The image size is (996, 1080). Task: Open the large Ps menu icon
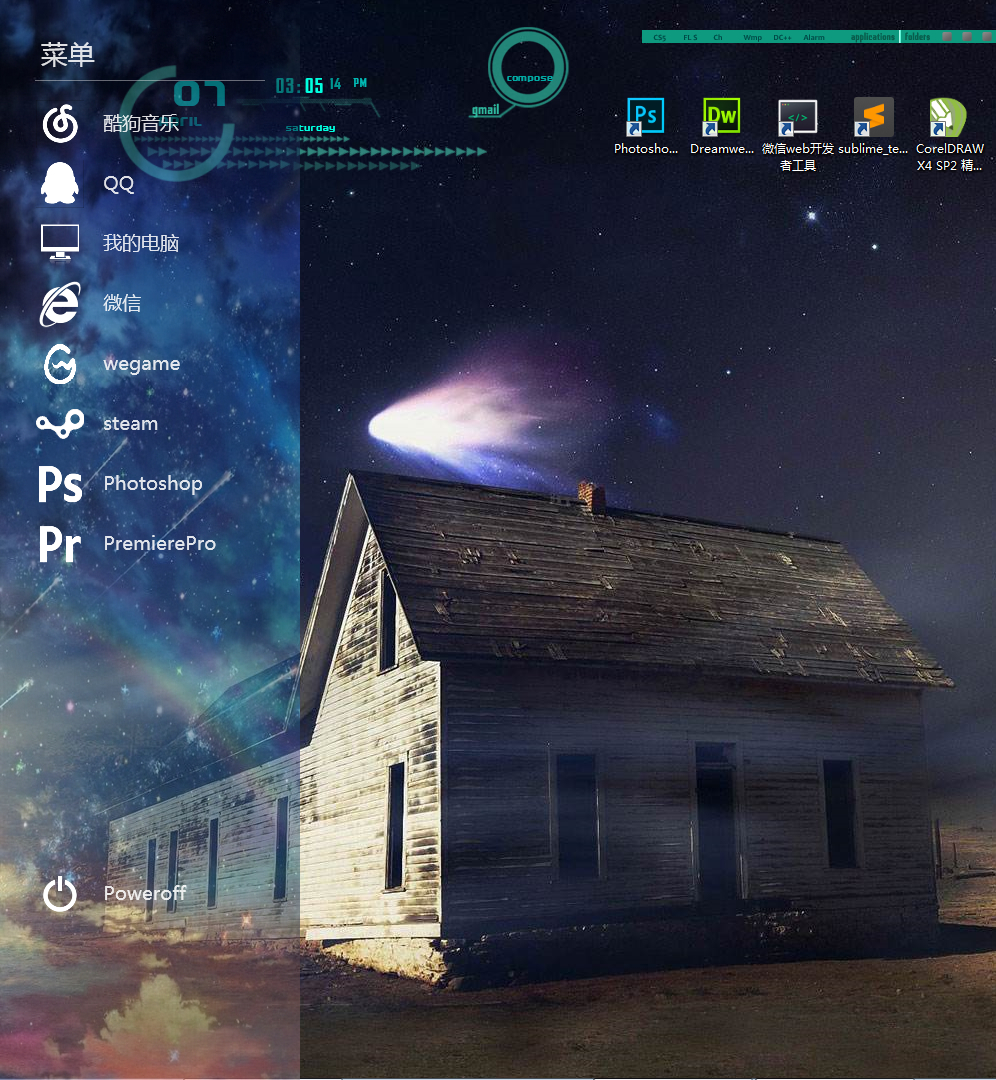[x=60, y=484]
